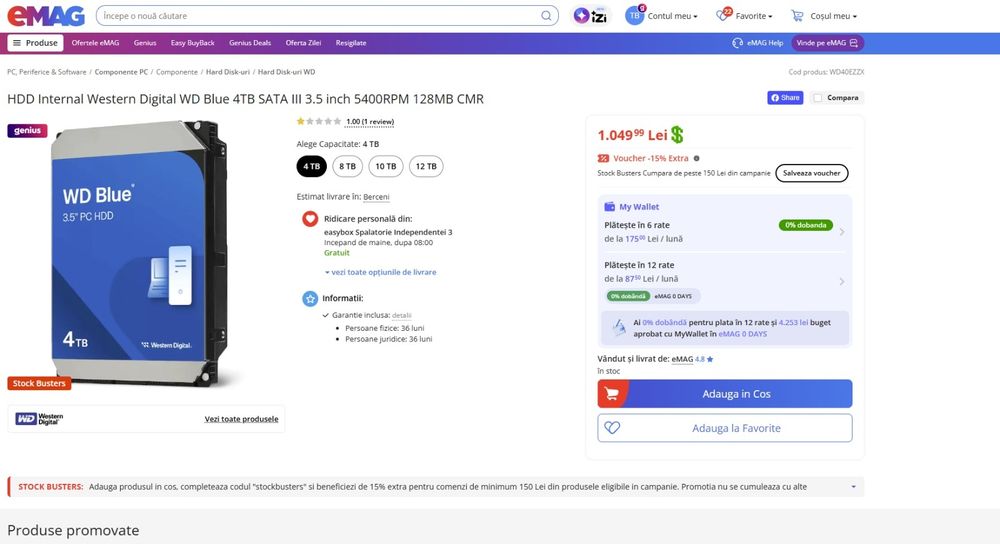Open Easy BuyBack menu item
The height and width of the screenshot is (544, 1000).
coord(193,43)
